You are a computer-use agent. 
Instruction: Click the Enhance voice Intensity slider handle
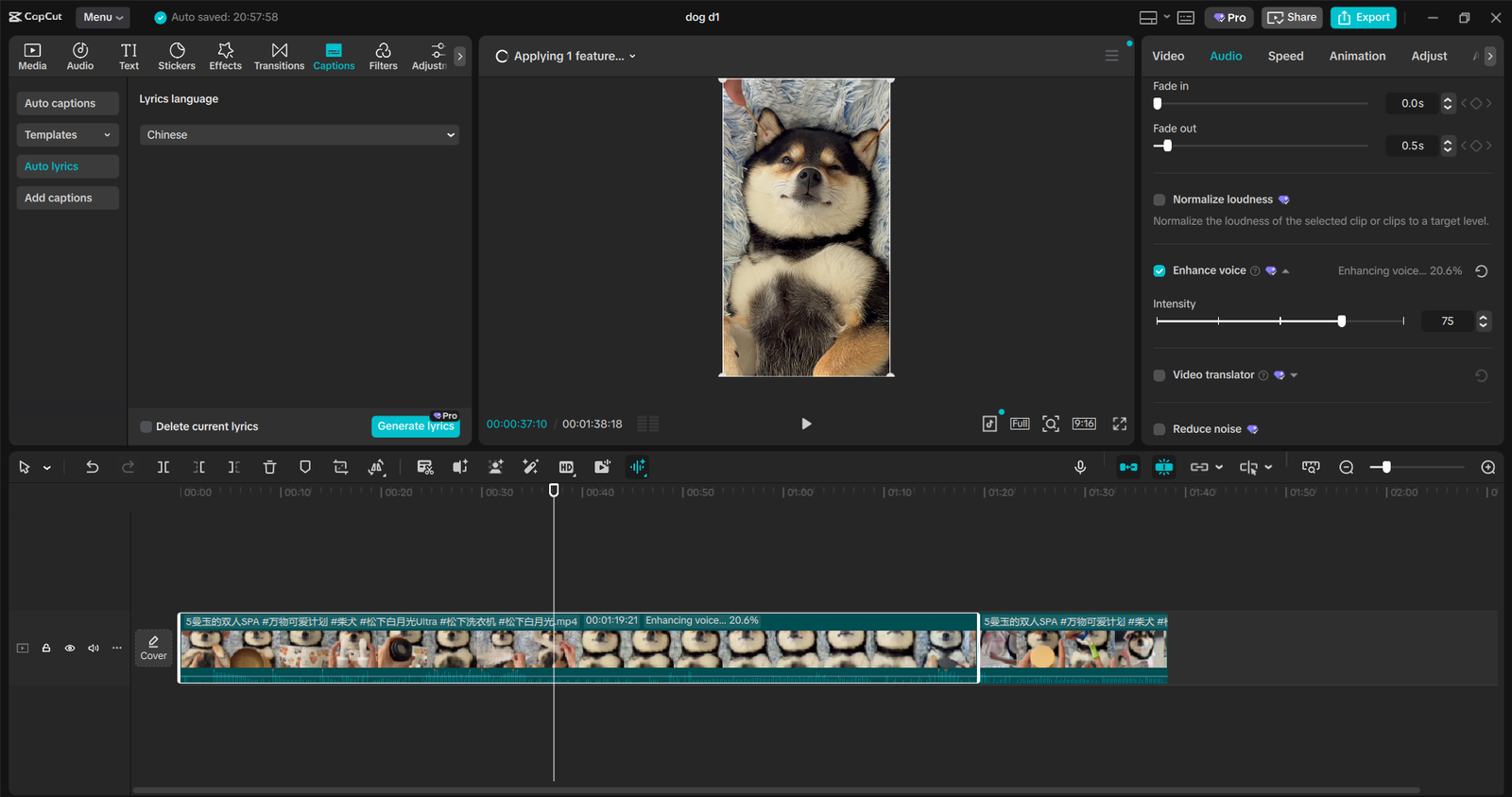1341,321
